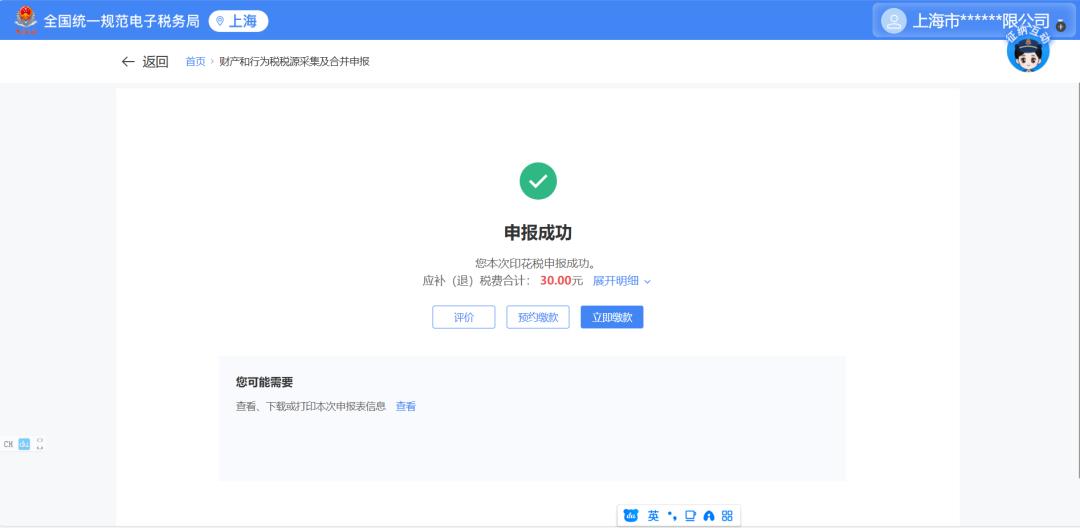Click the IME skin icon
The height and width of the screenshot is (528, 1080).
coord(709,516)
